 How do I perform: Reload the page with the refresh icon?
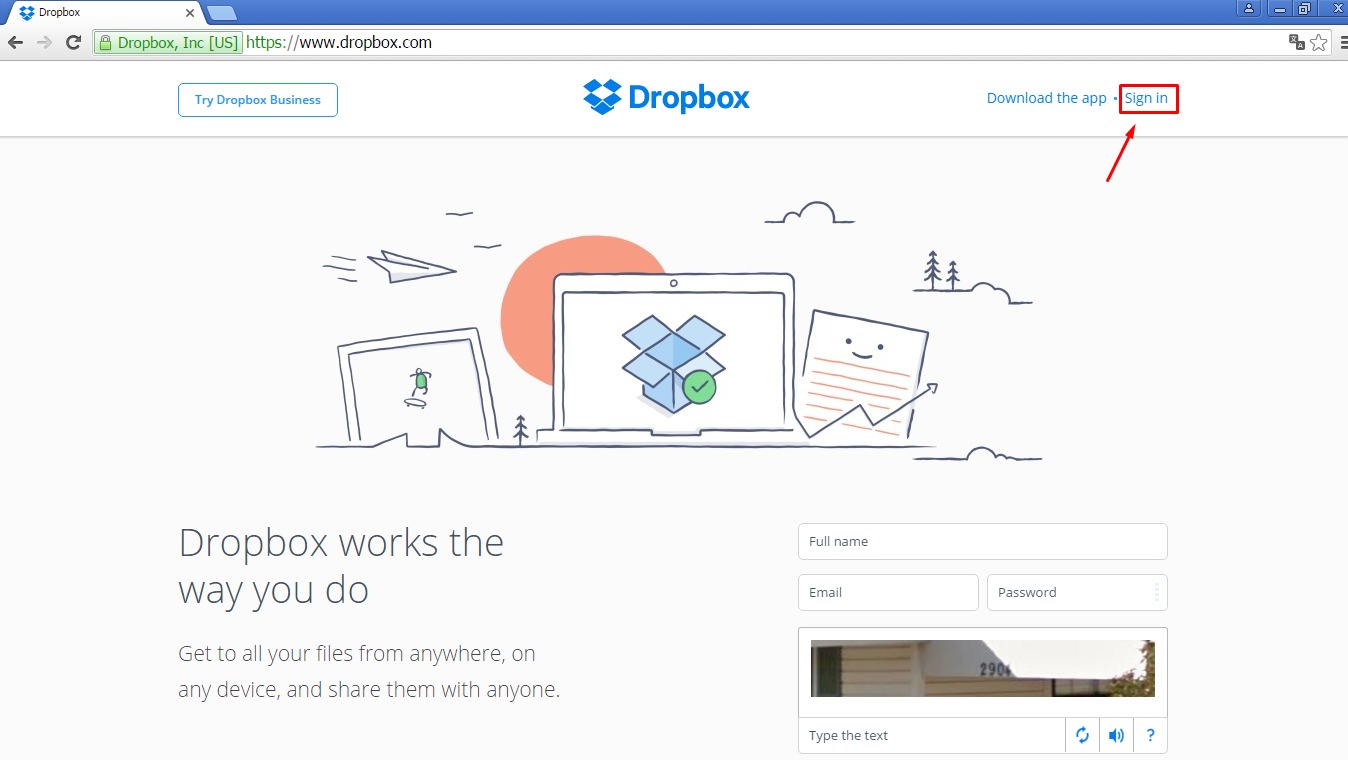click(x=73, y=42)
